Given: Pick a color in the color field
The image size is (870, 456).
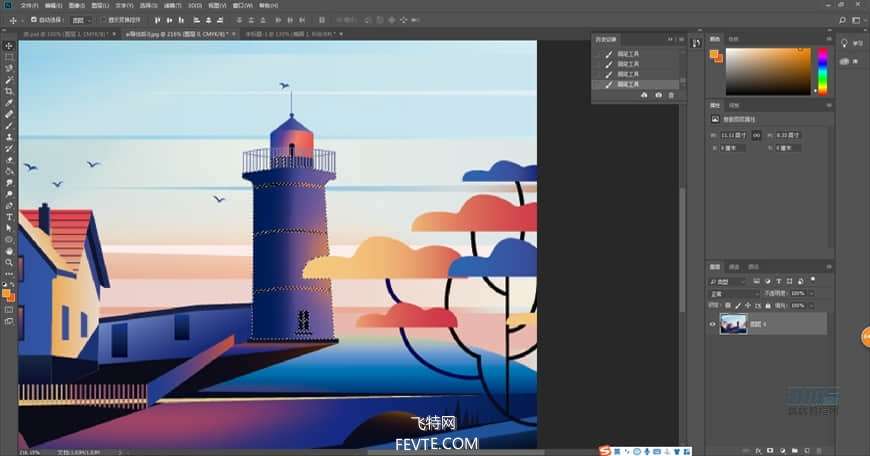Looking at the screenshot, I should [768, 72].
